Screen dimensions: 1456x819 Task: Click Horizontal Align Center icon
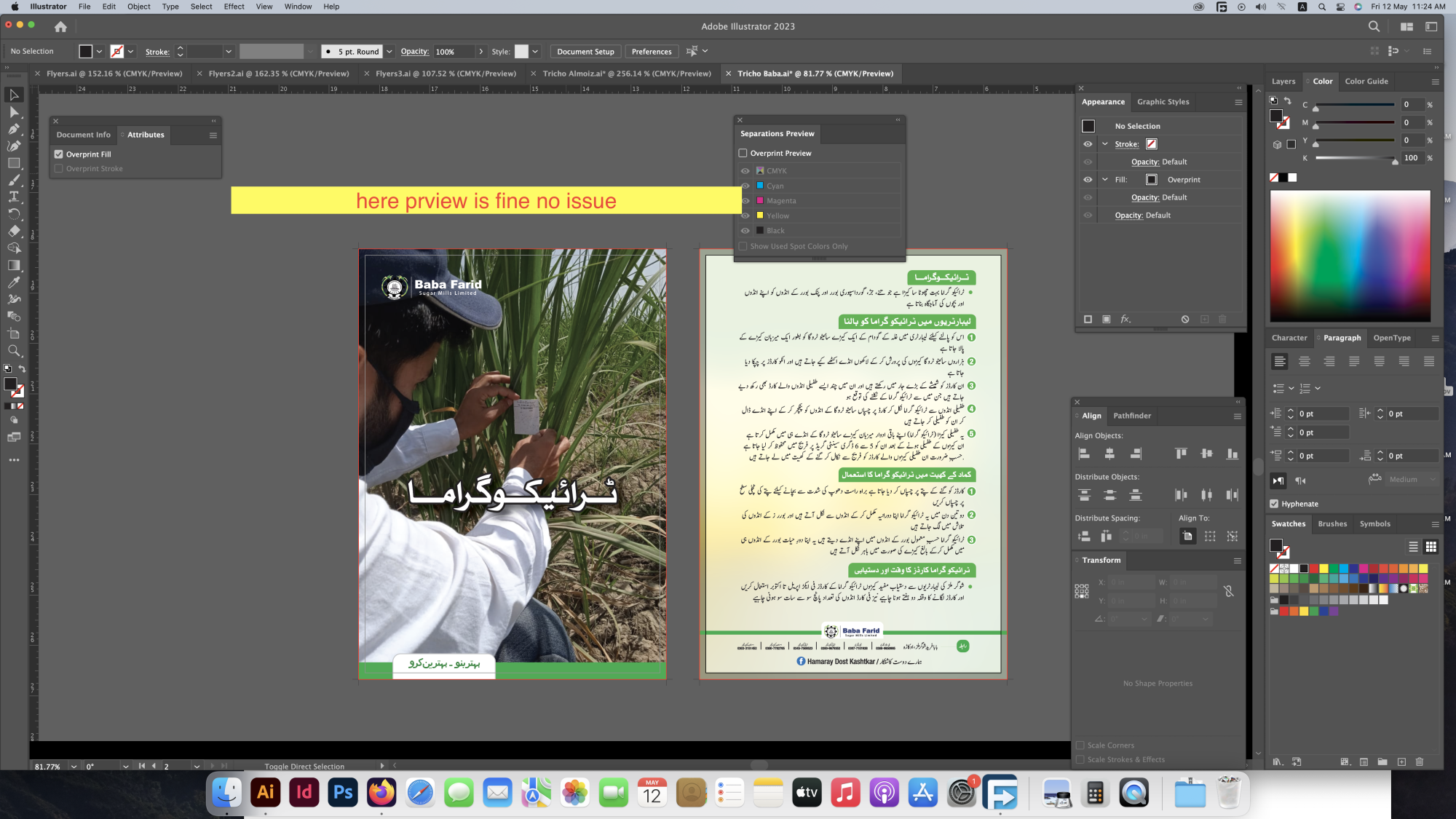point(1109,454)
